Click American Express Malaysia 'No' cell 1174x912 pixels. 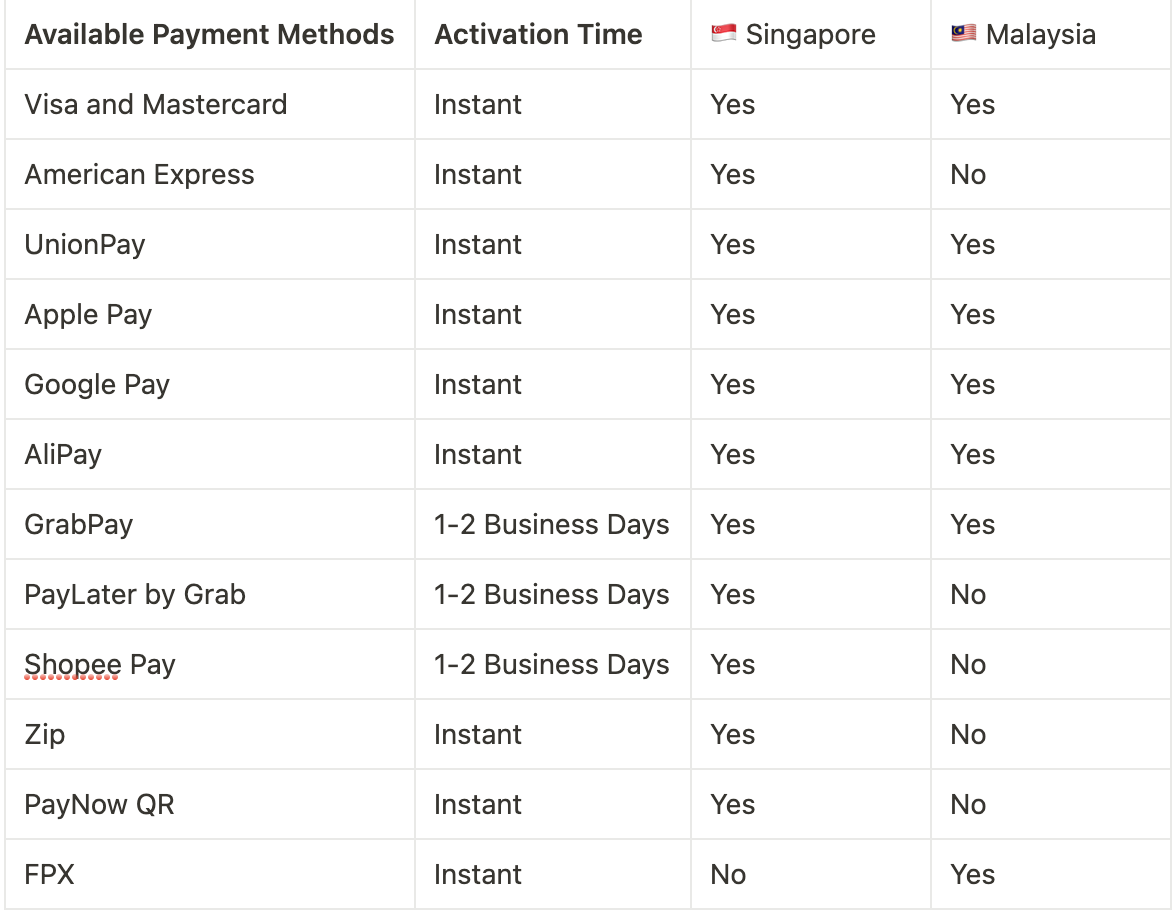[1051, 174]
